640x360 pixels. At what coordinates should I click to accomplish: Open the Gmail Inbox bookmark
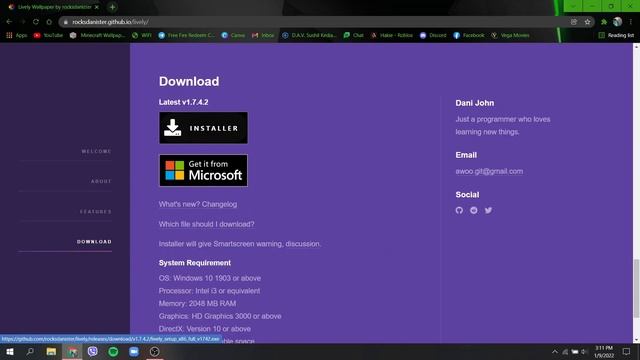click(263, 36)
